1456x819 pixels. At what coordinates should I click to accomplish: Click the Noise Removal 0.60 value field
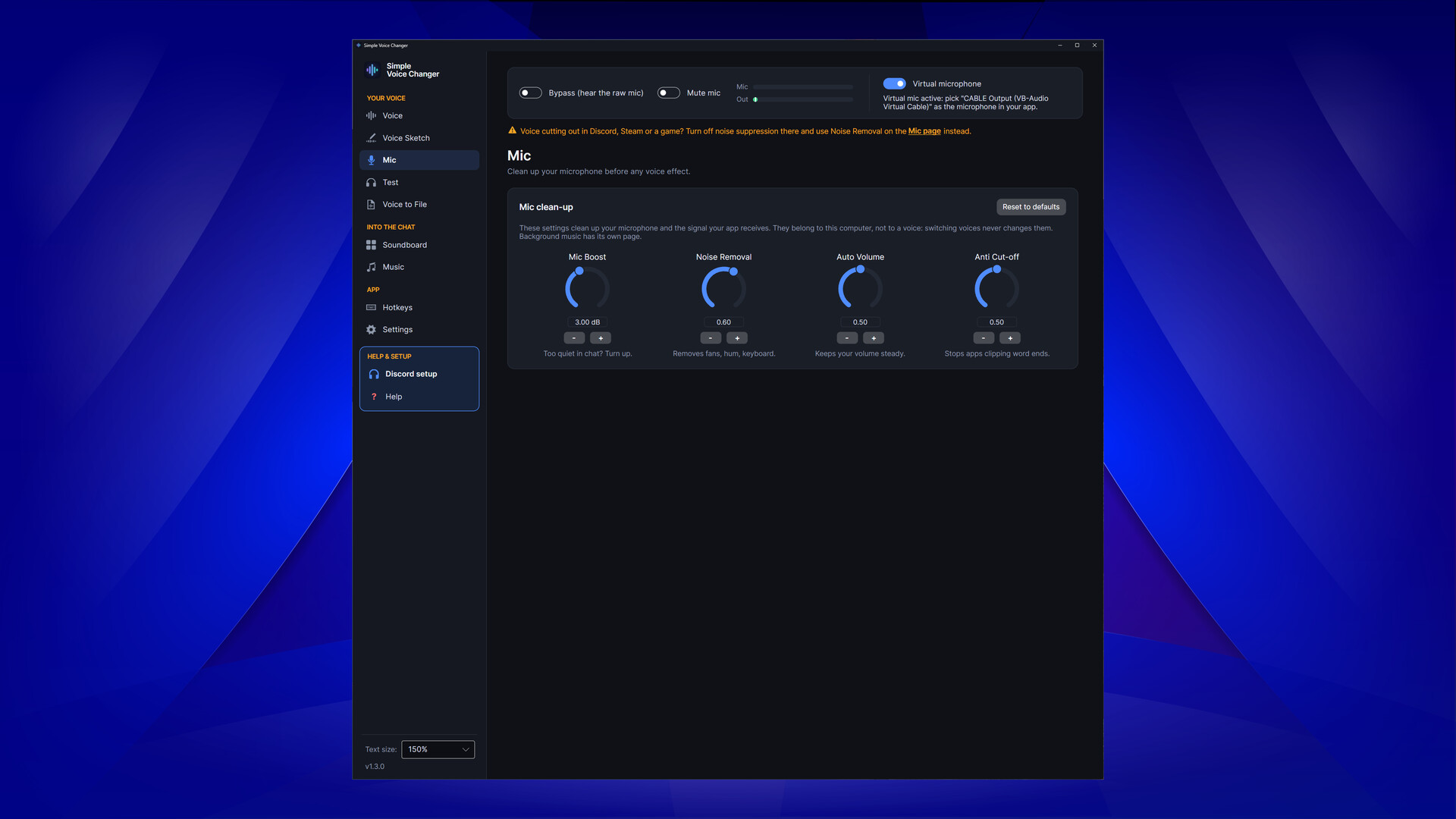click(724, 322)
